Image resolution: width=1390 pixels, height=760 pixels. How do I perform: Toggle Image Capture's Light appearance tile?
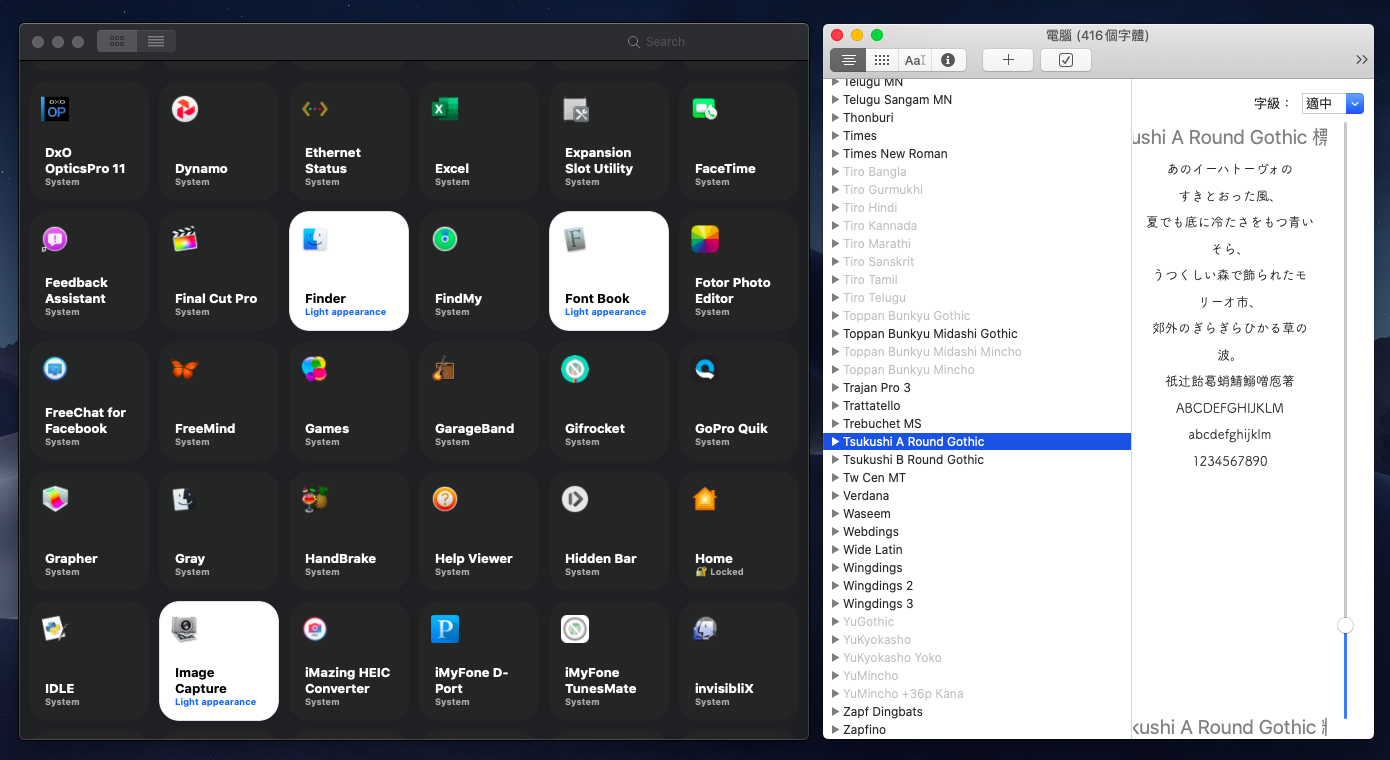pyautogui.click(x=219, y=661)
